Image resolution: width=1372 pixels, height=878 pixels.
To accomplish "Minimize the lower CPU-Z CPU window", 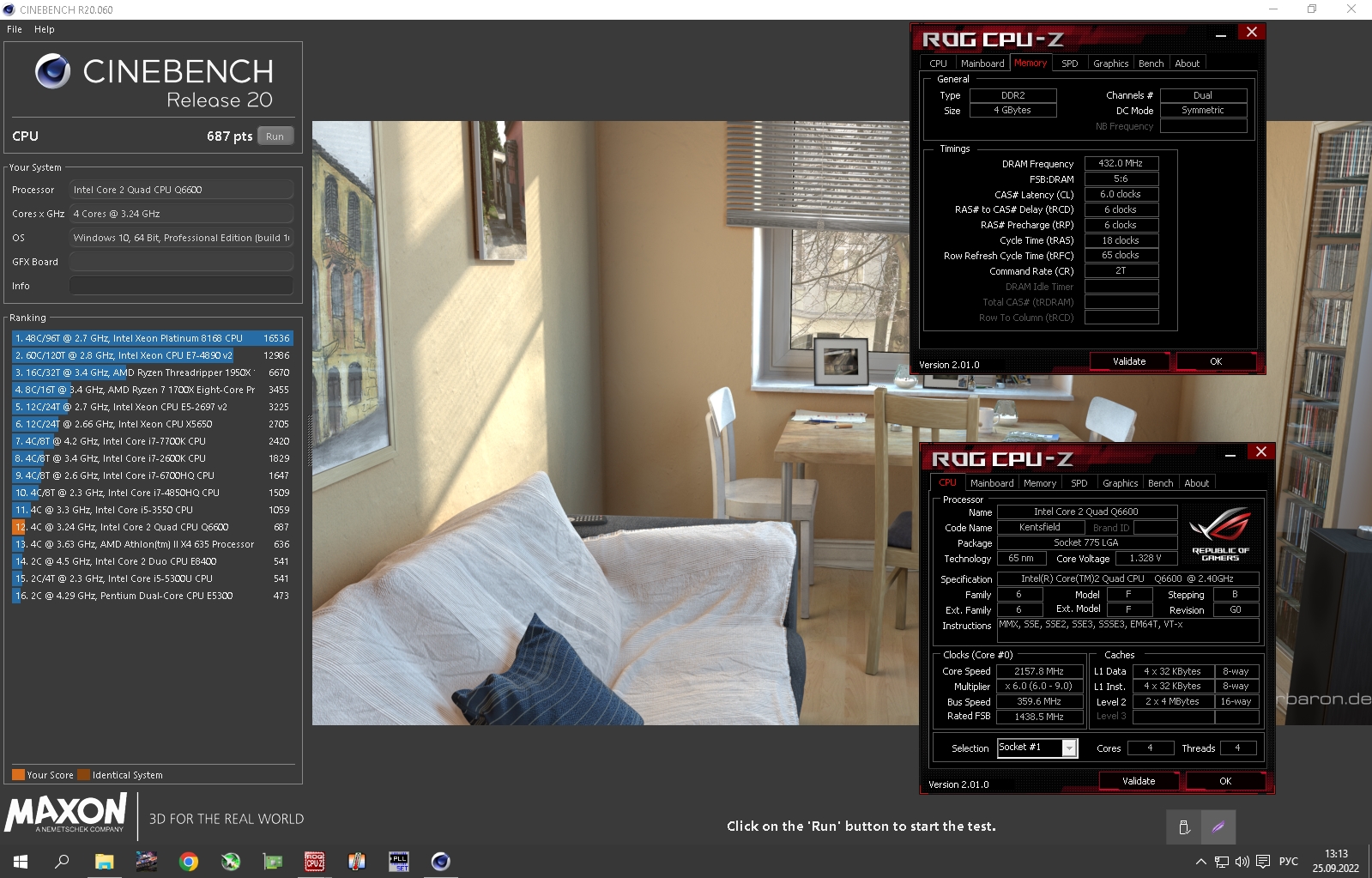I will [1230, 455].
